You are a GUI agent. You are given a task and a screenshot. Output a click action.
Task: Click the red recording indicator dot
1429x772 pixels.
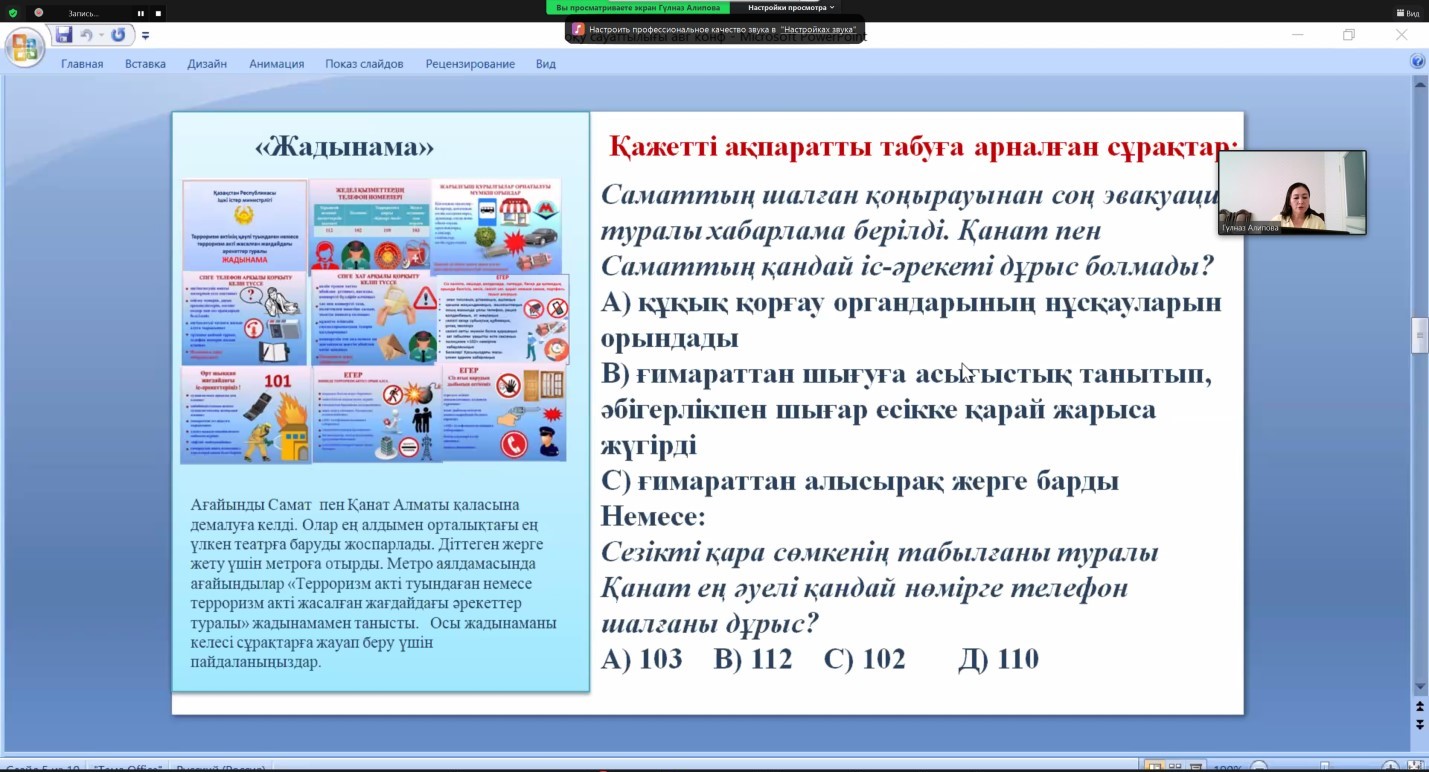39,13
